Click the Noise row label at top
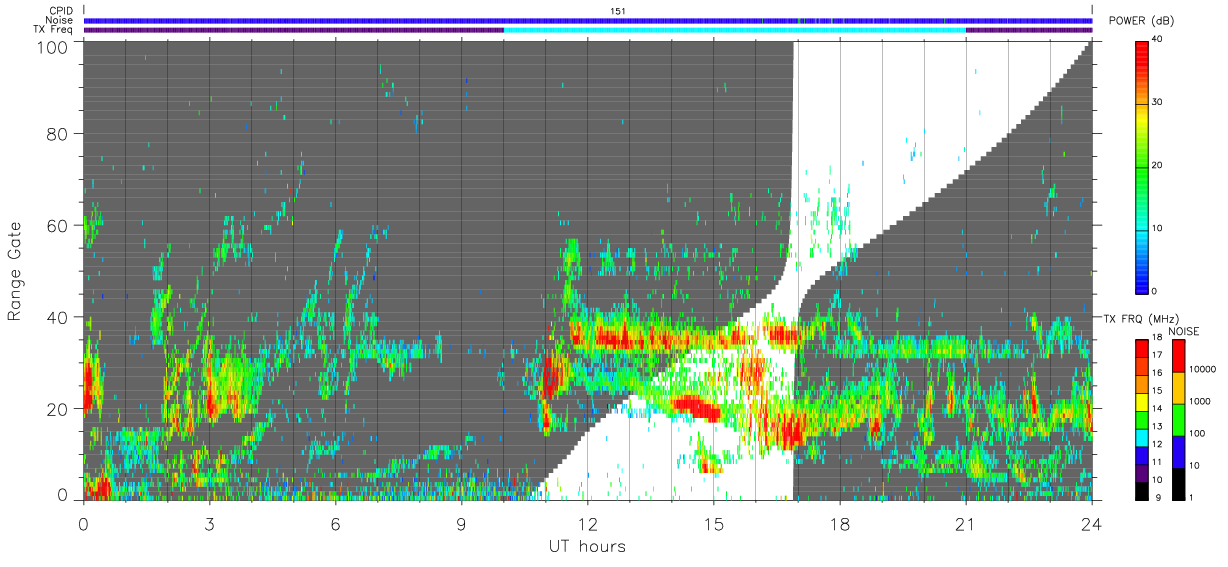 (60, 20)
